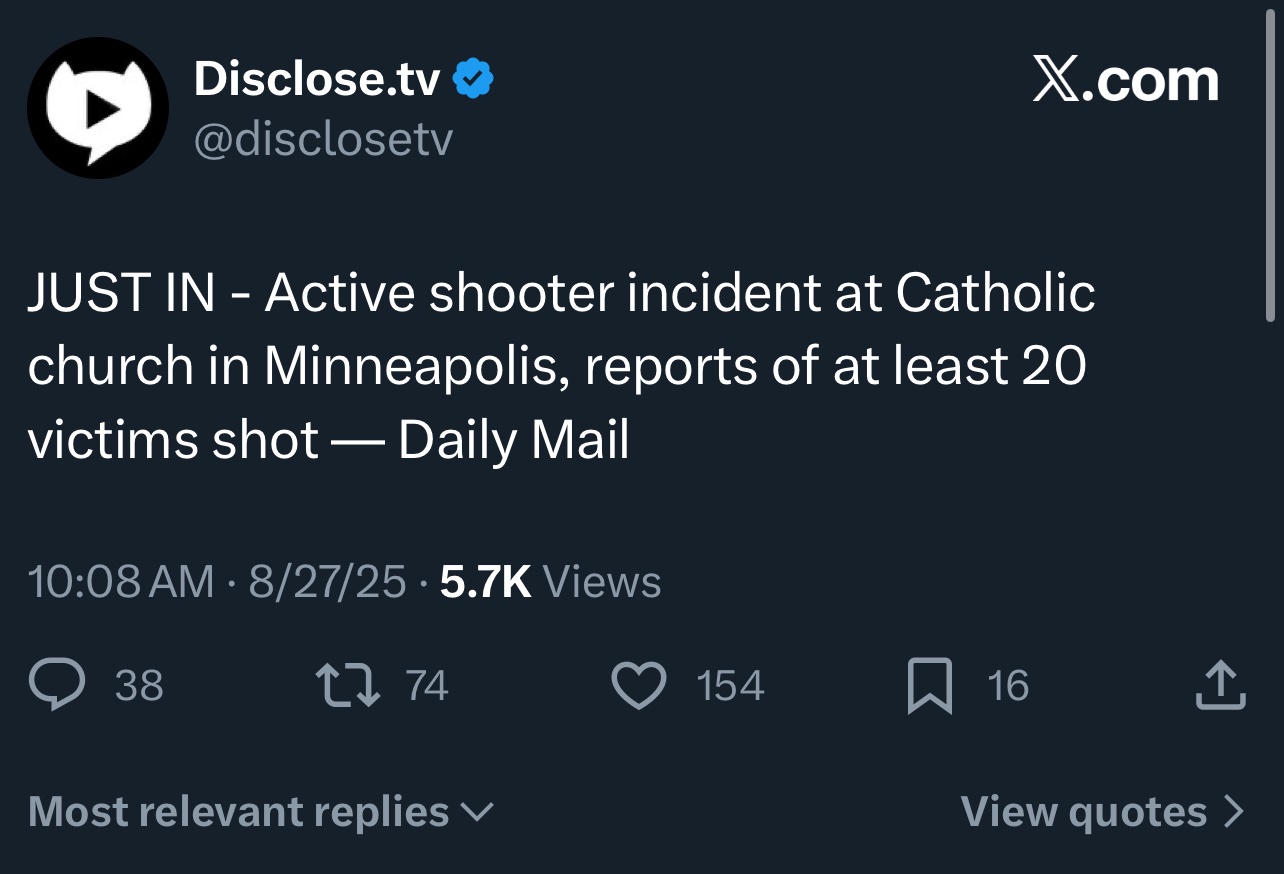View post analytics via 5.7K Views
Screen dimensions: 1284x874
(x=550, y=582)
